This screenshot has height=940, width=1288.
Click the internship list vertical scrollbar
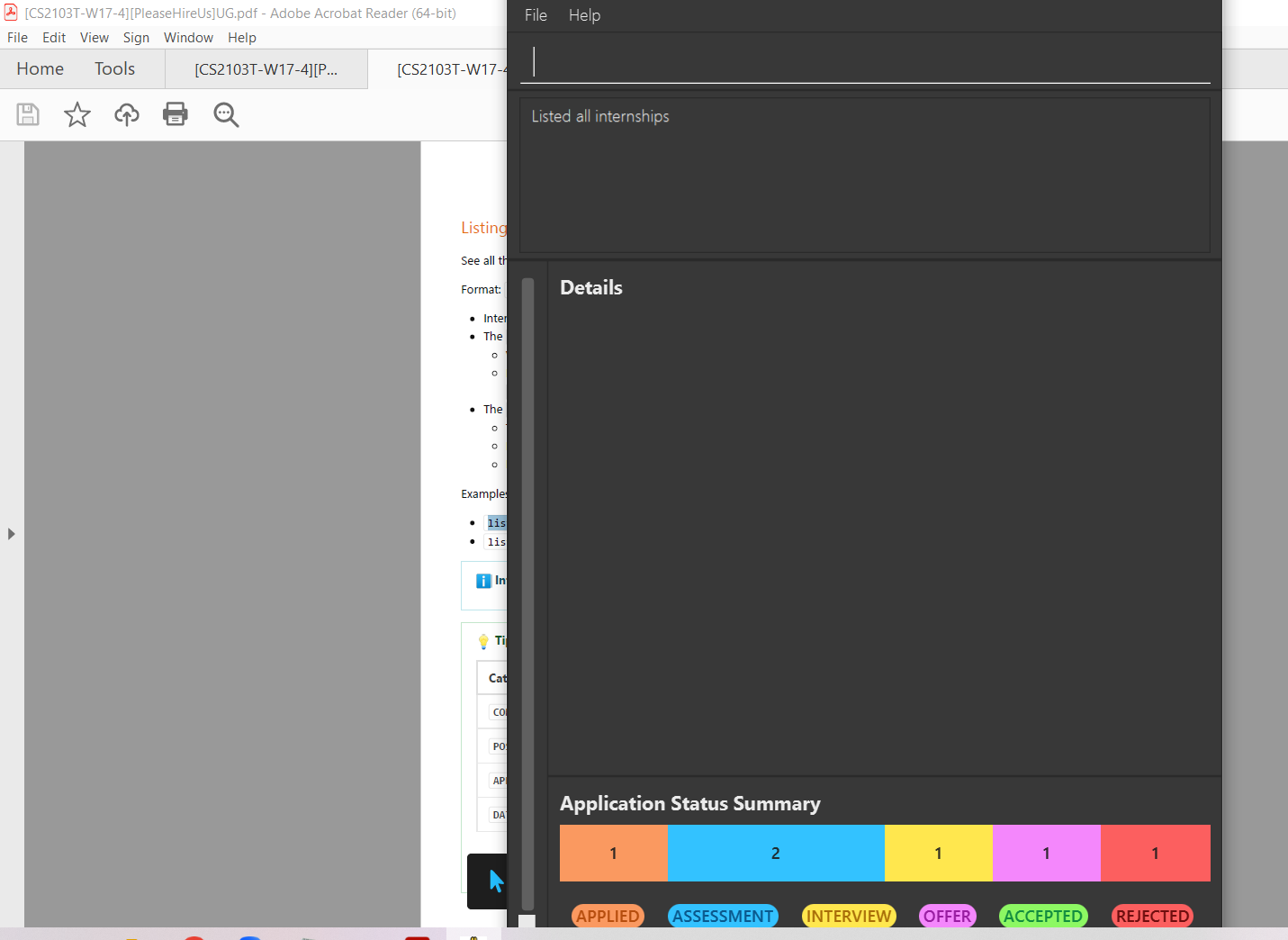tap(527, 594)
